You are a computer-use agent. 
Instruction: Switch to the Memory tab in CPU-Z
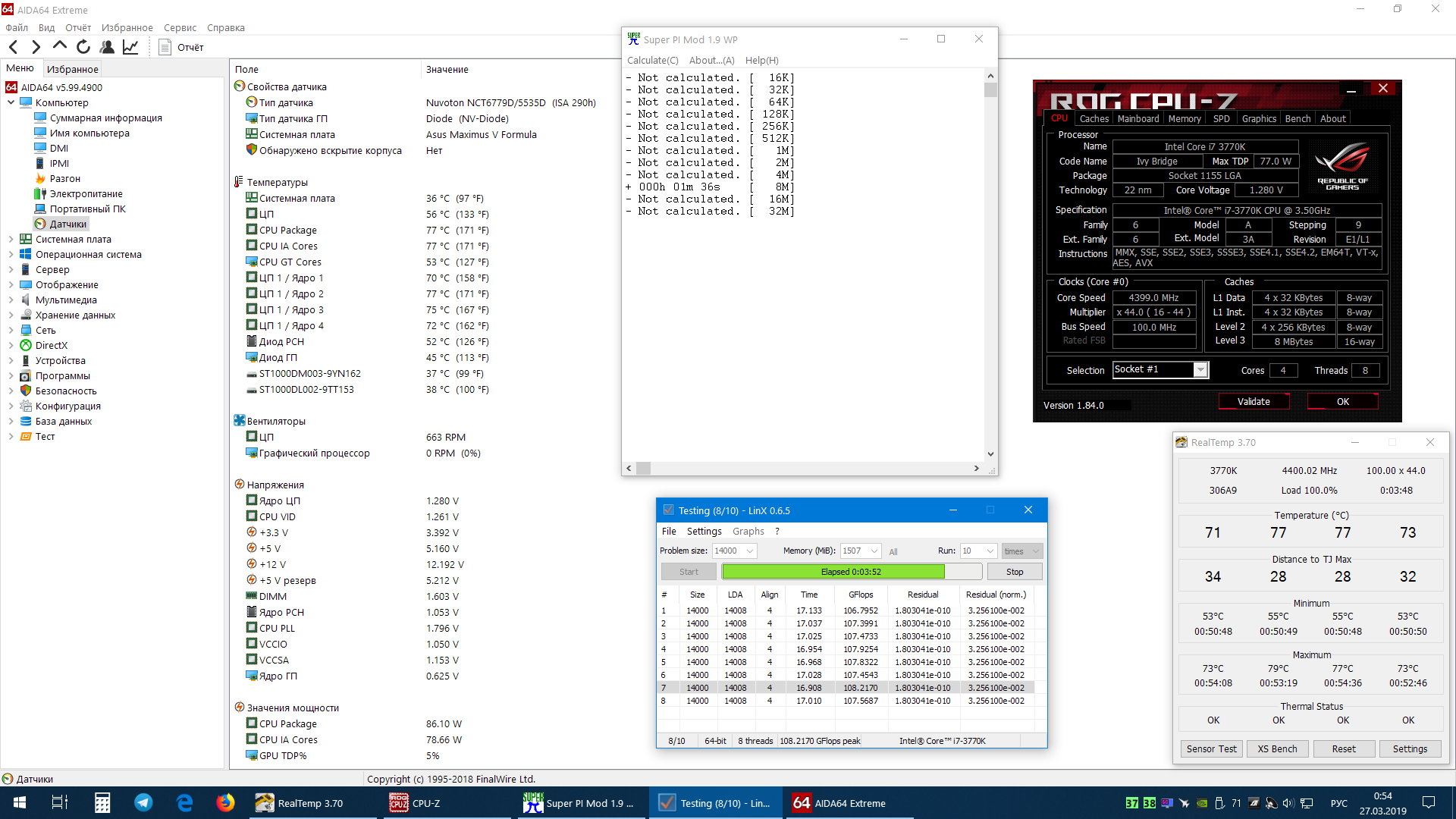point(1184,119)
